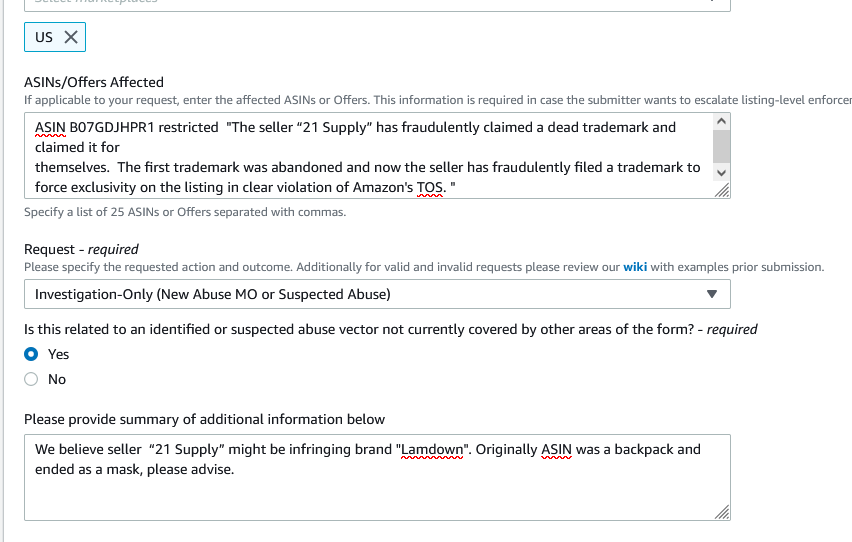Click the underlined word "Lamdown" in summary

click(432, 450)
